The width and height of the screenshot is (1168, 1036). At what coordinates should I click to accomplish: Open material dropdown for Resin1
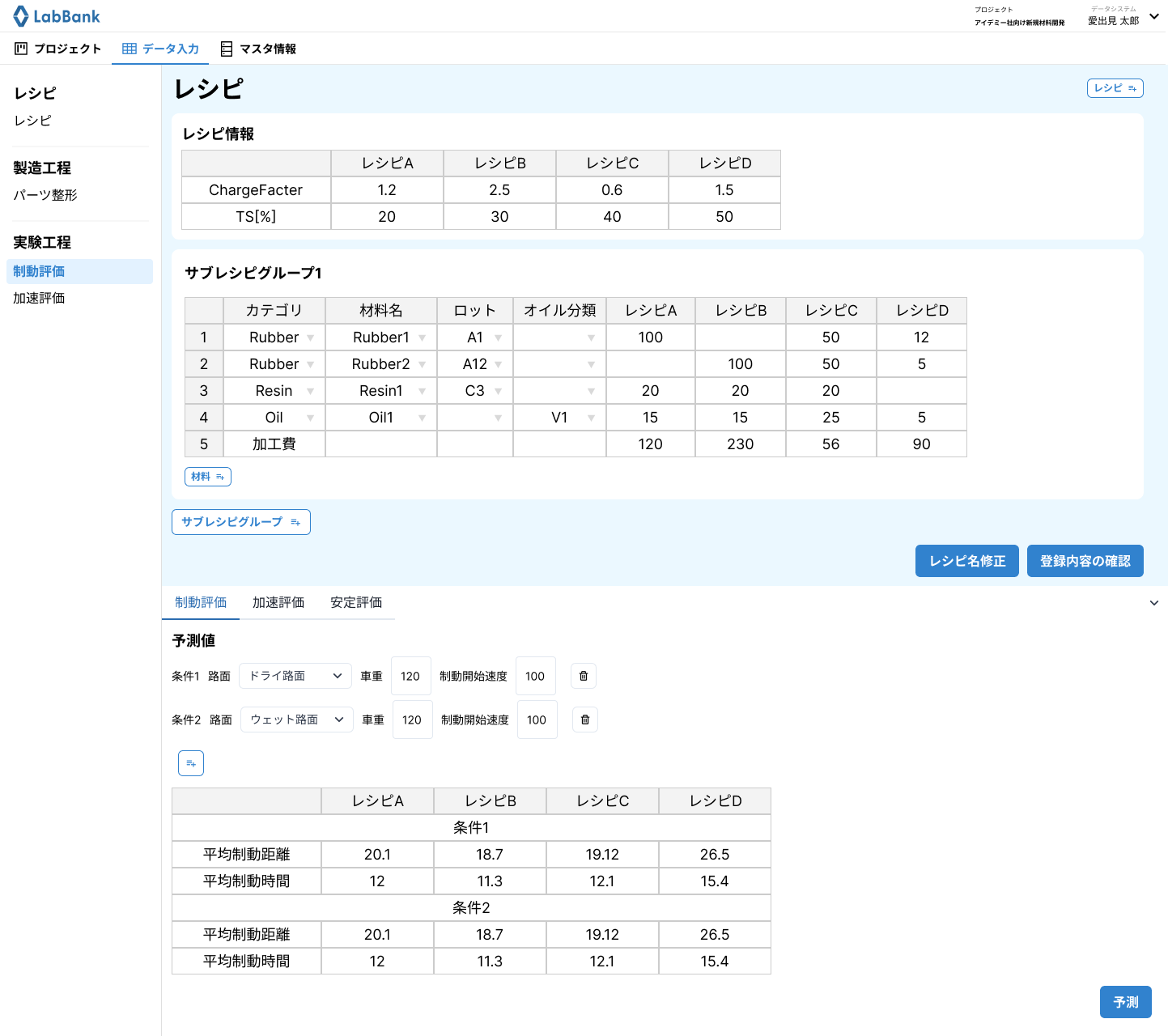point(422,391)
